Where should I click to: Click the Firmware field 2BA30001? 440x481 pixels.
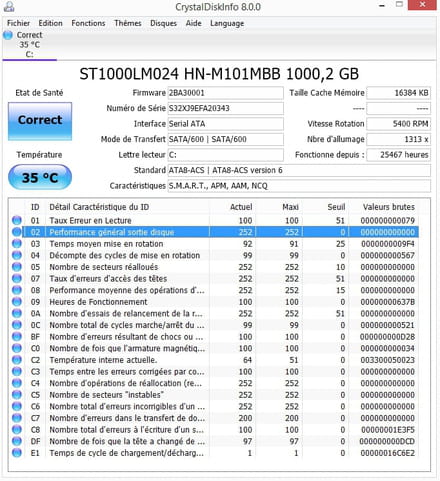tap(225, 93)
